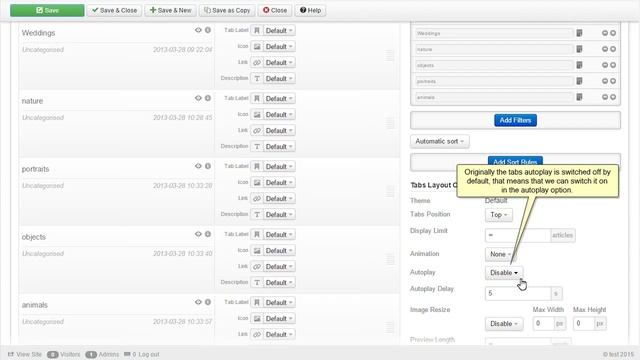
Task: Click the Save & Close button
Action: pos(115,10)
